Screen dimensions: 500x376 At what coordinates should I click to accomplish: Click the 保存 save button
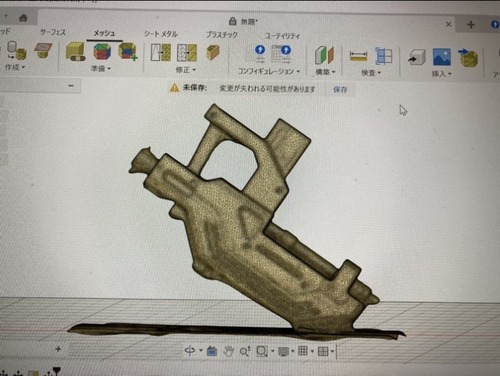340,89
